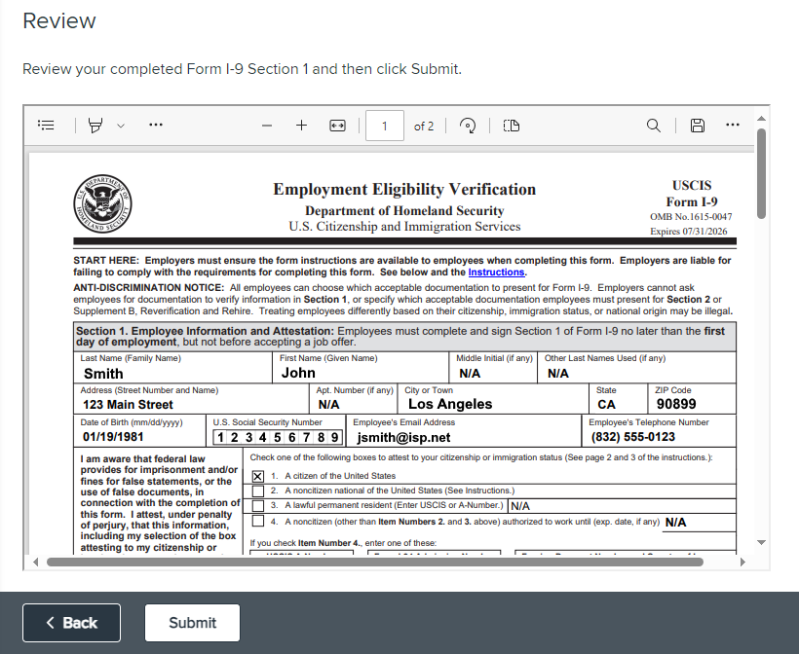
Task: Click the scroll right arrow
Action: 742,562
